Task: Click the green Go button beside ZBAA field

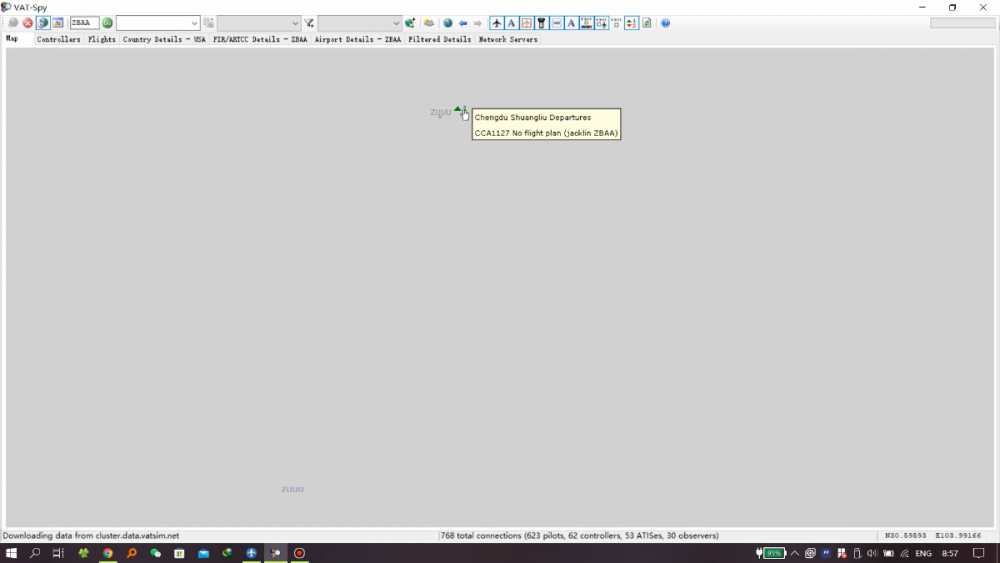Action: pos(107,23)
